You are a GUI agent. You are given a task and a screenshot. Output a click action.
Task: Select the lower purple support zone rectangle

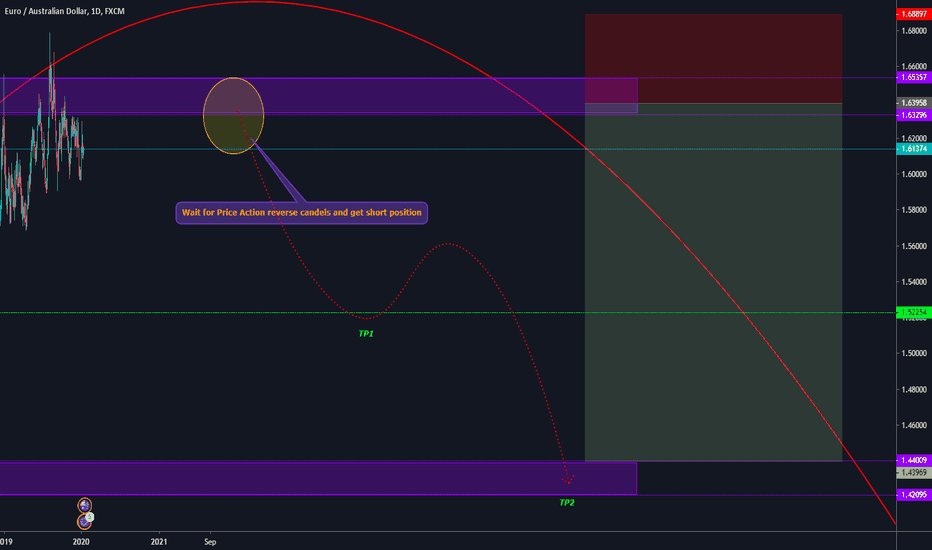coord(318,478)
